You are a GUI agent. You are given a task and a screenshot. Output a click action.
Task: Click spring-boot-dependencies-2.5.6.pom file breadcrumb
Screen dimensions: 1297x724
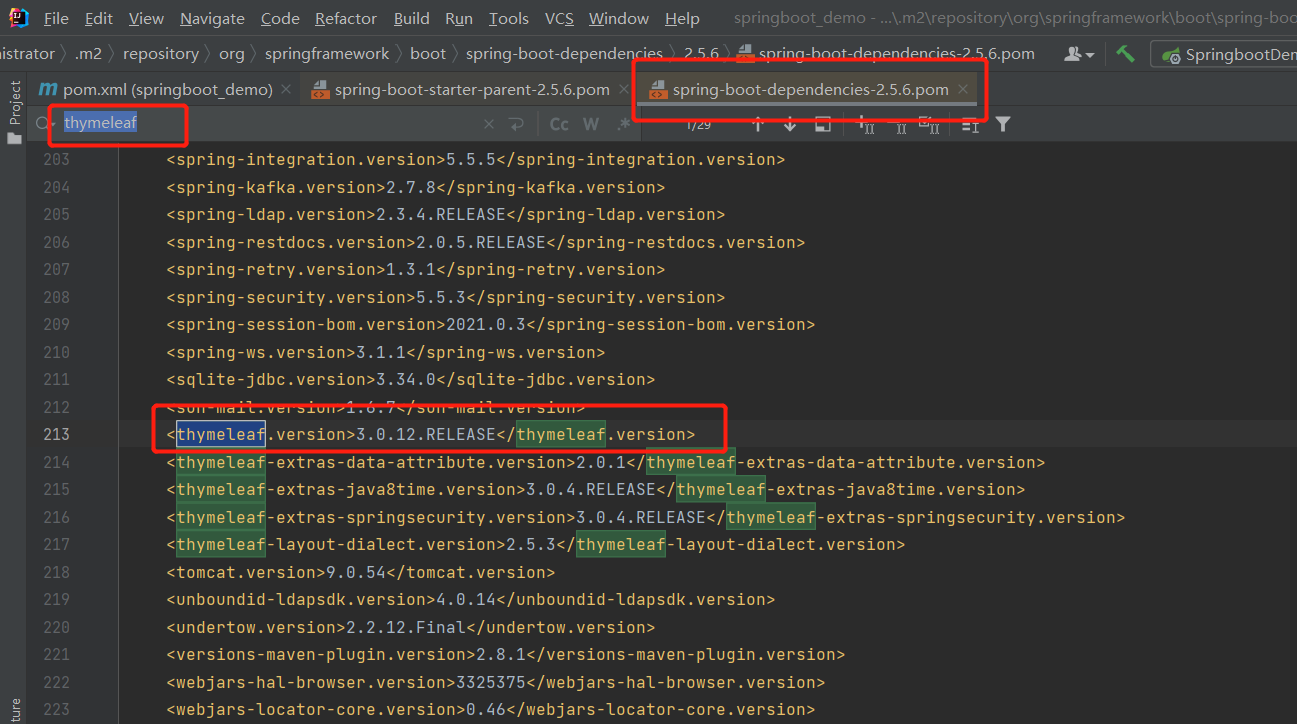(886, 54)
